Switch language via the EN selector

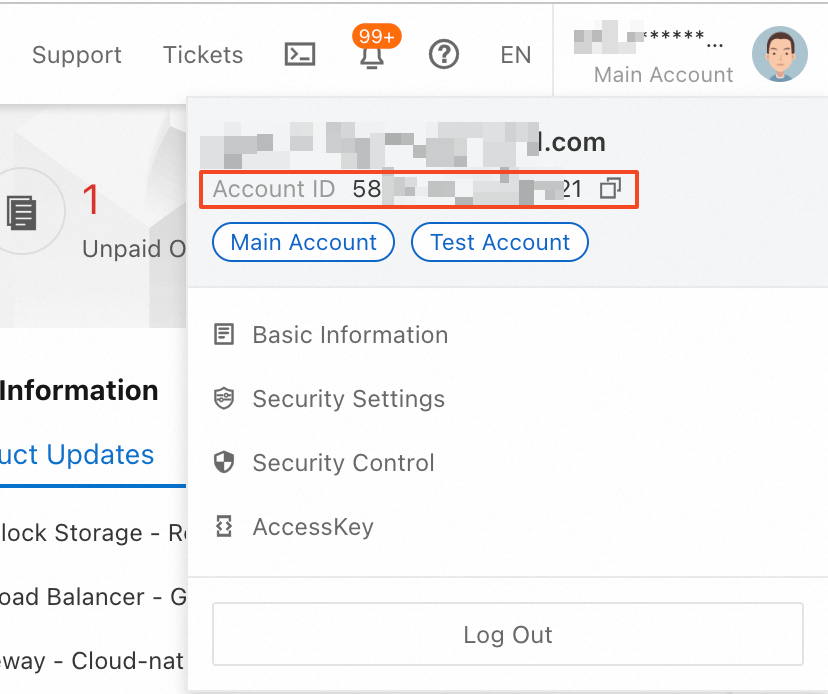(x=516, y=55)
